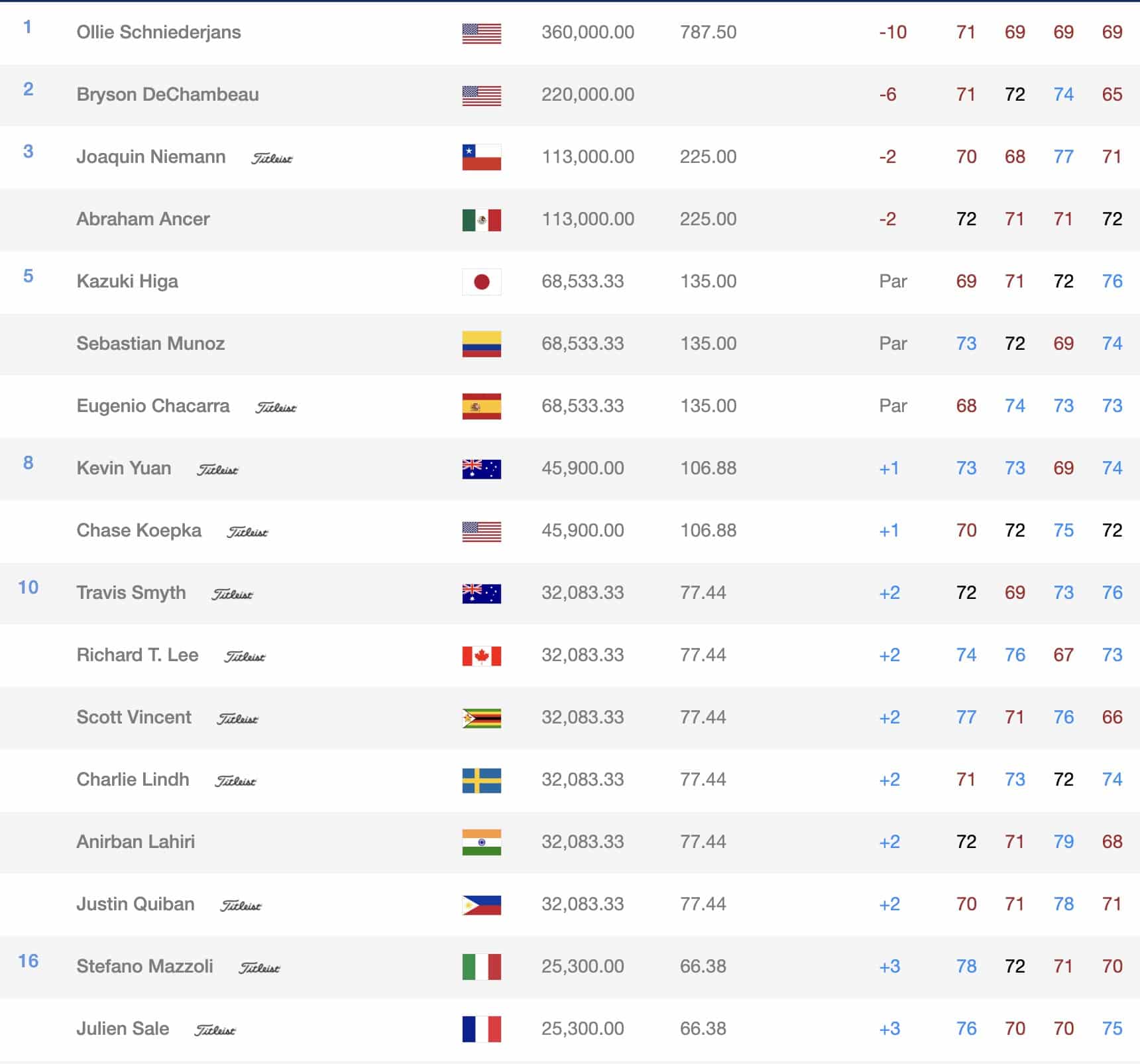Click the Spain flag beside Eugenio Chacarra
The image size is (1140, 1064).
[x=481, y=407]
